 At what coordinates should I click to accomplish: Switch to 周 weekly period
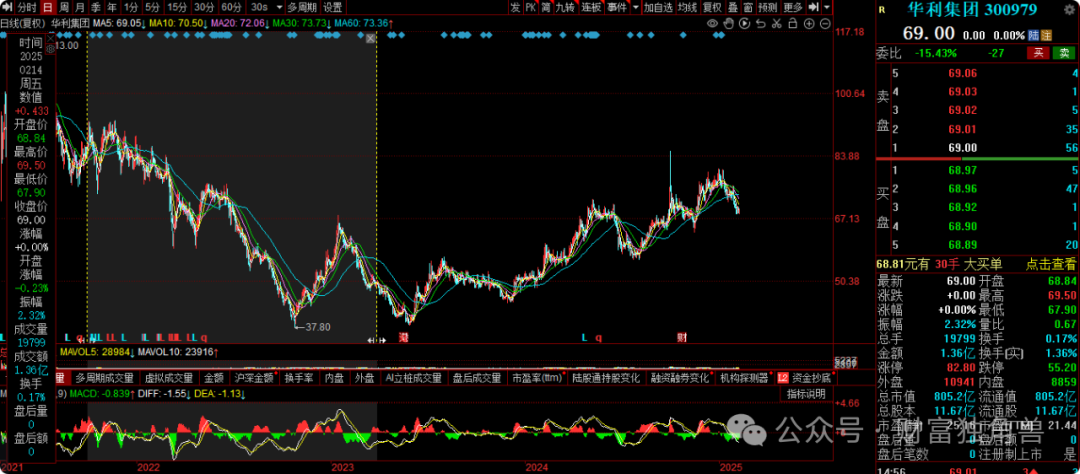(63, 7)
